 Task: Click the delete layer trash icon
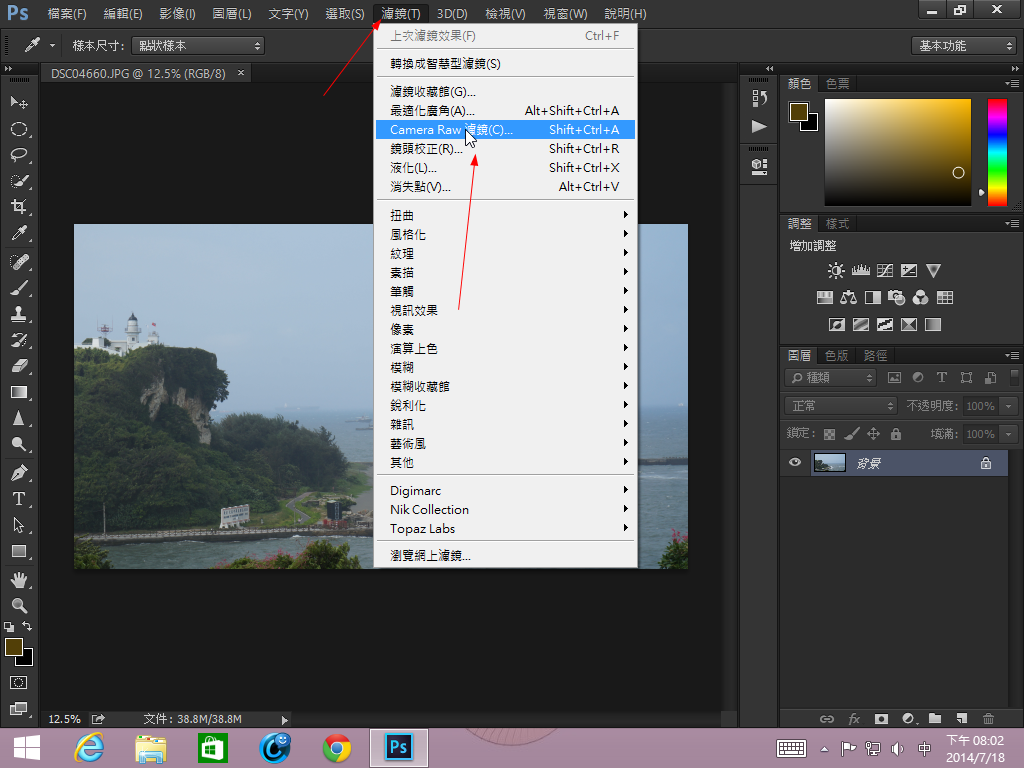pyautogui.click(x=988, y=718)
